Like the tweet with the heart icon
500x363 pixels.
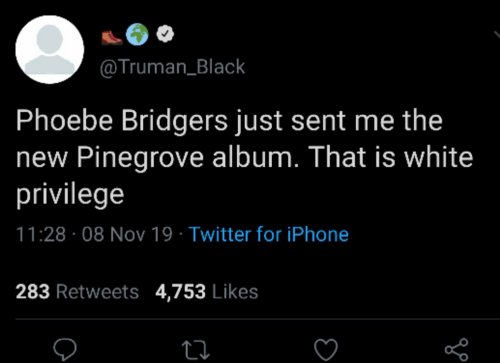point(326,350)
